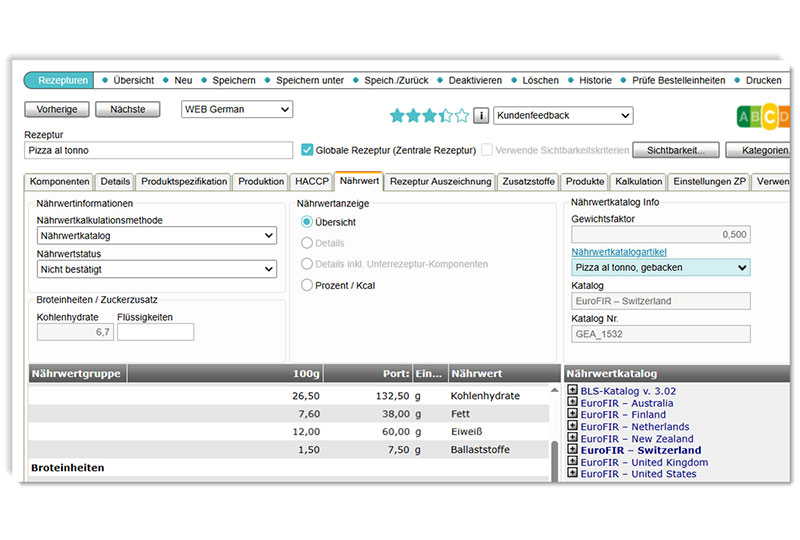Open Historie from the top menu
This screenshot has height=540, width=800.
pos(595,80)
